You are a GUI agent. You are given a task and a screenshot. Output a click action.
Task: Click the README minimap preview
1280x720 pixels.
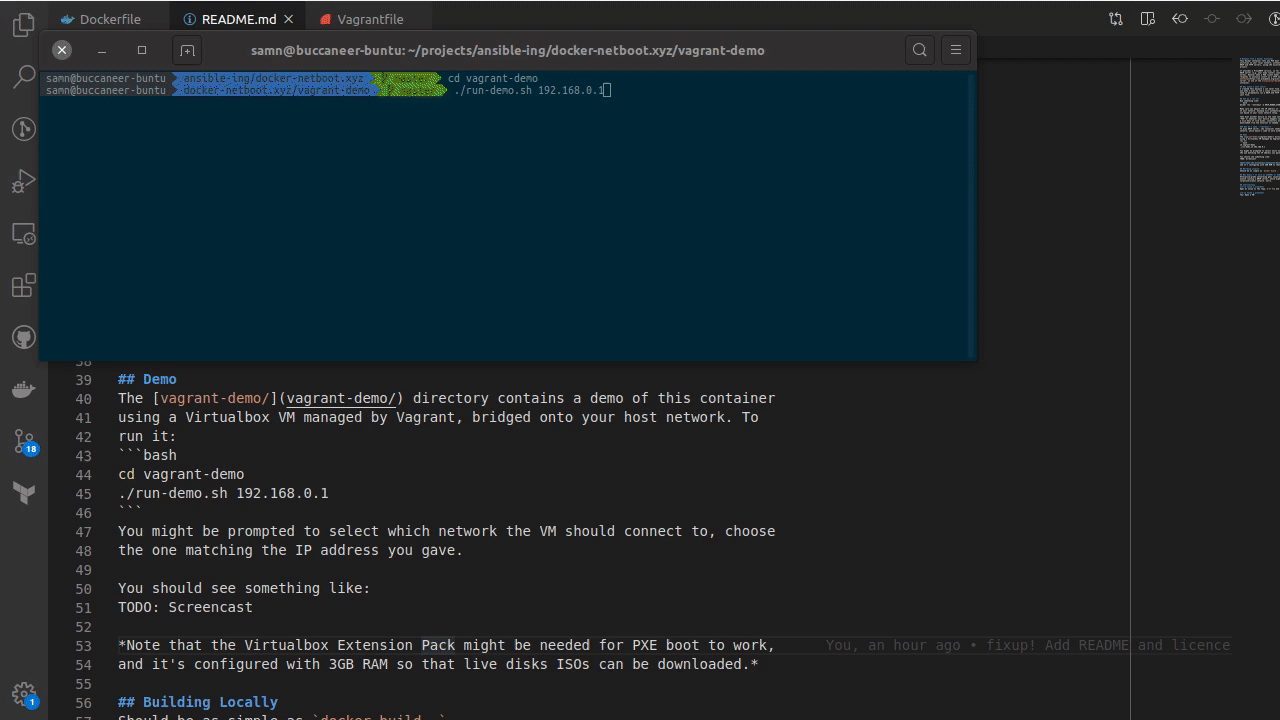(x=1256, y=130)
